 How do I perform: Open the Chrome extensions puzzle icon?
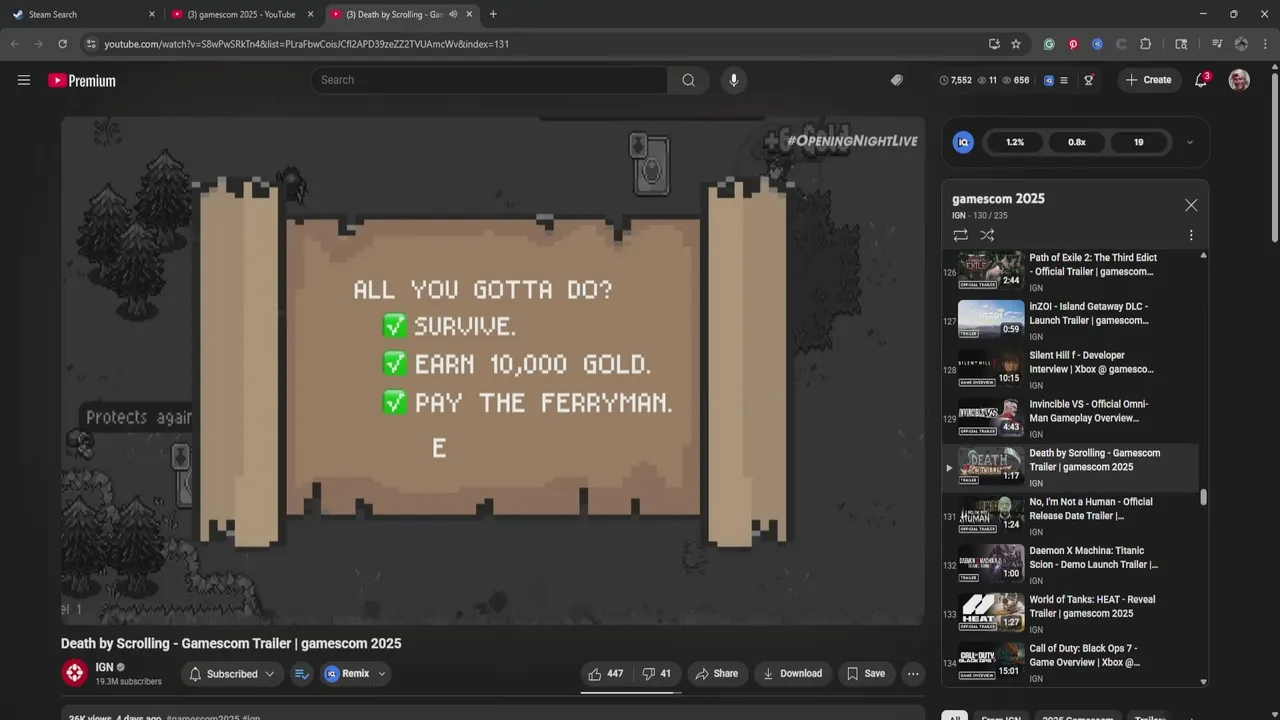1146,44
